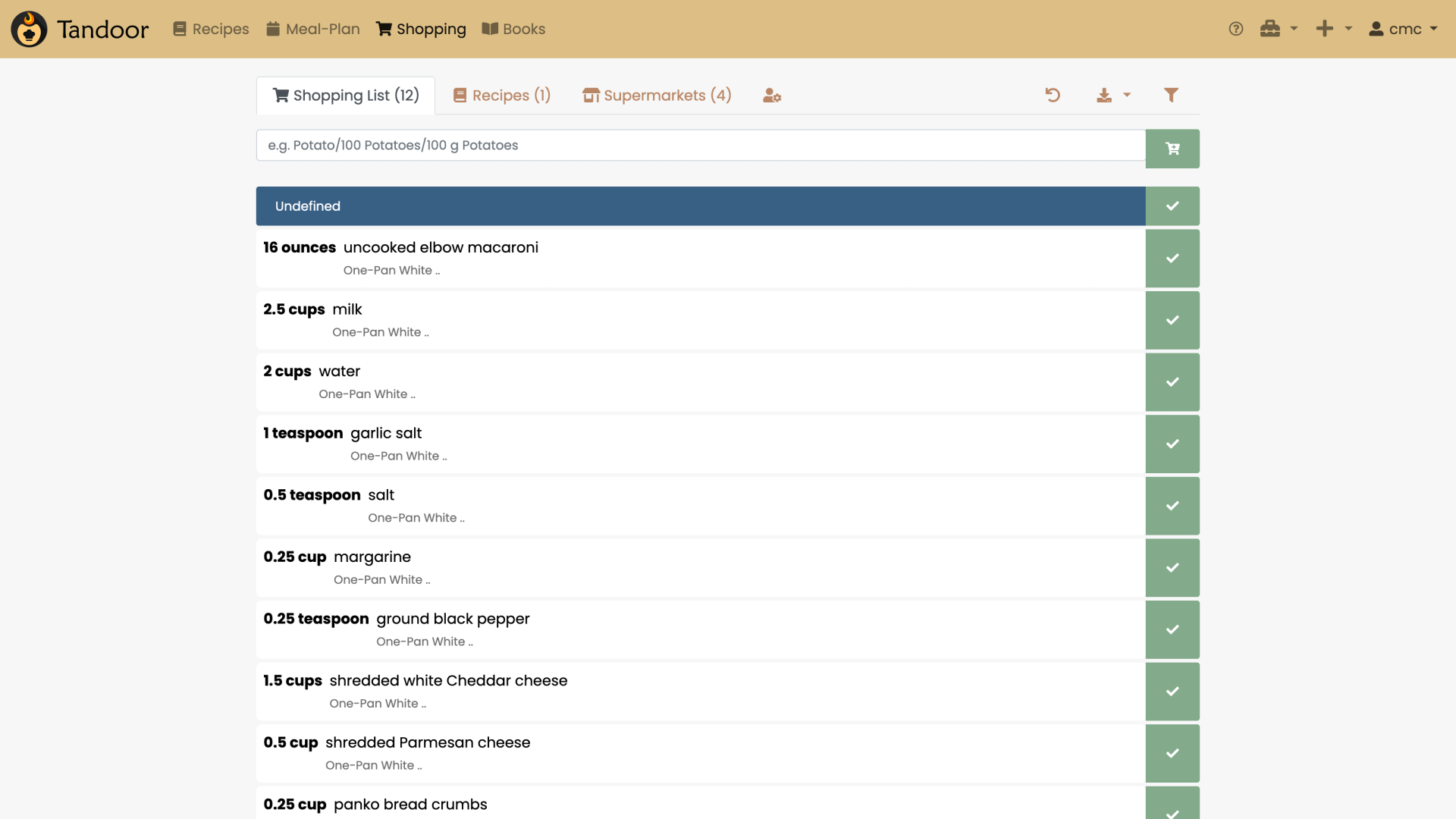The image size is (1456, 819).
Task: Open the help question mark icon
Action: pos(1236,29)
